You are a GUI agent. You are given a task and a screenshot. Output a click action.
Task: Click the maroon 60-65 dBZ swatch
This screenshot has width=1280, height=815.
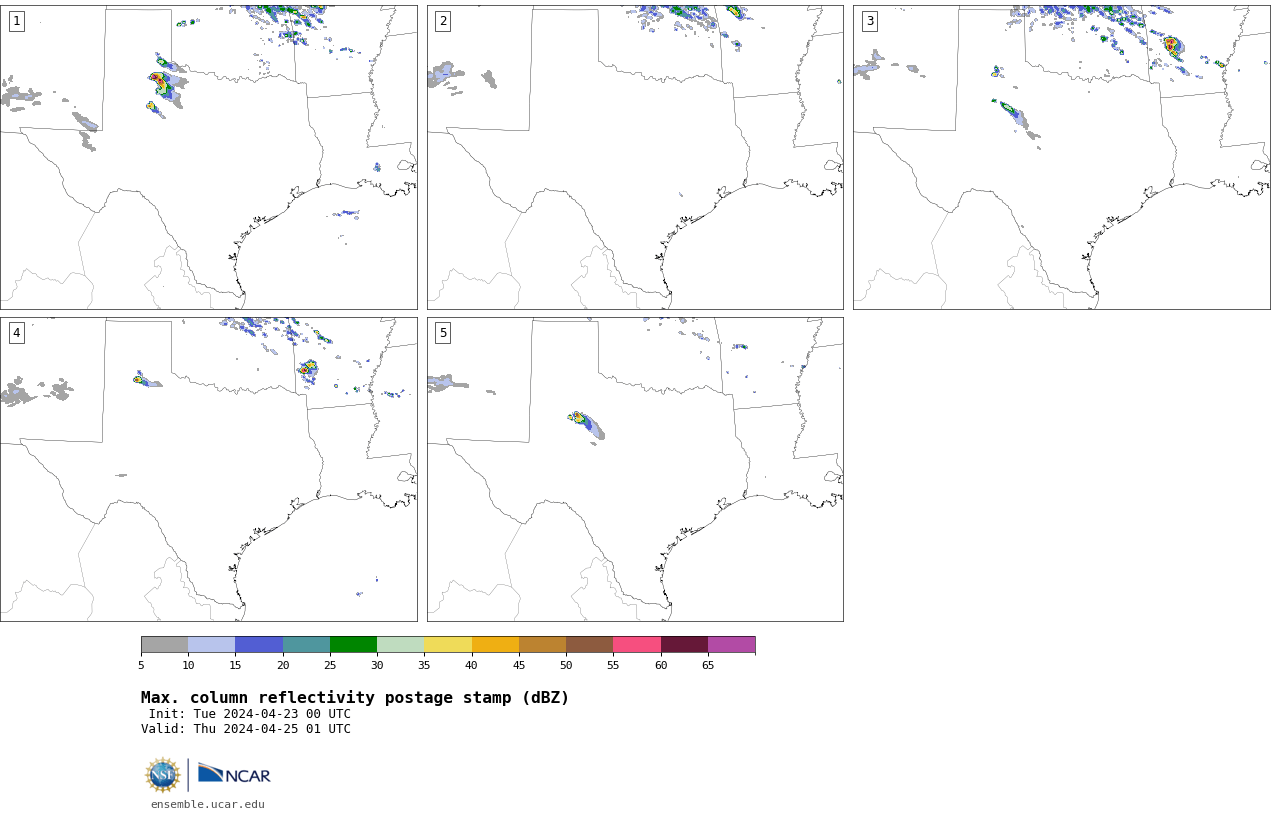click(x=684, y=644)
